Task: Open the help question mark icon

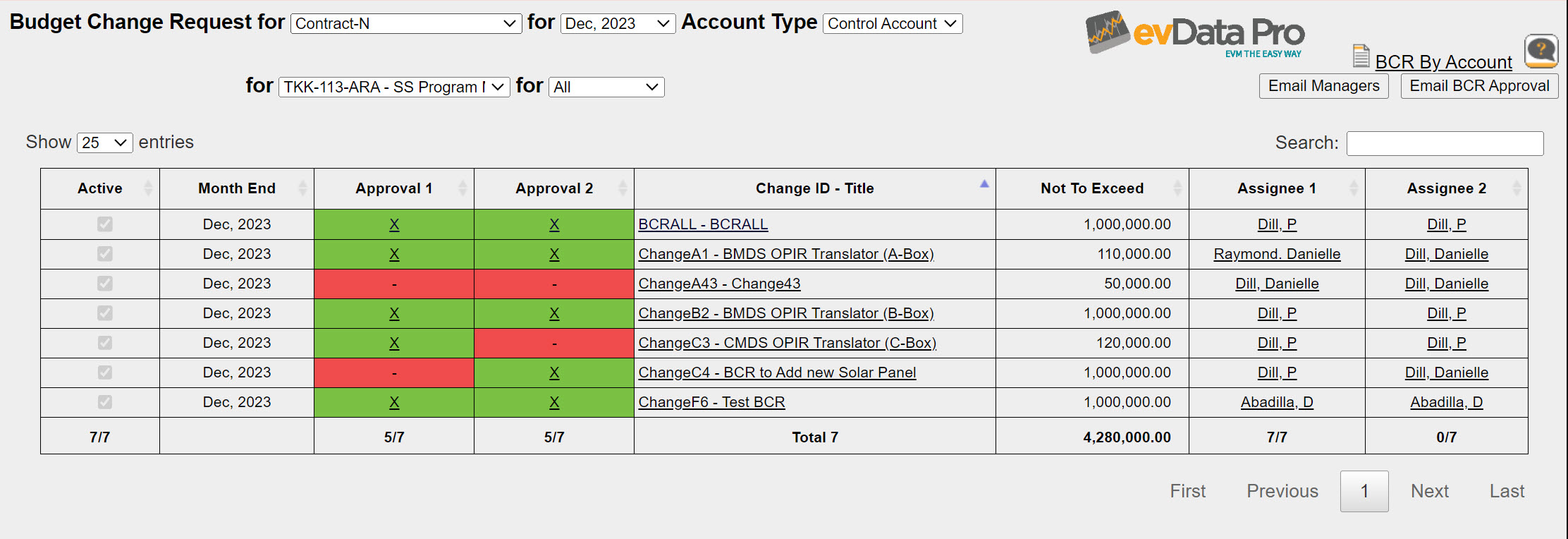Action: 1541,51
